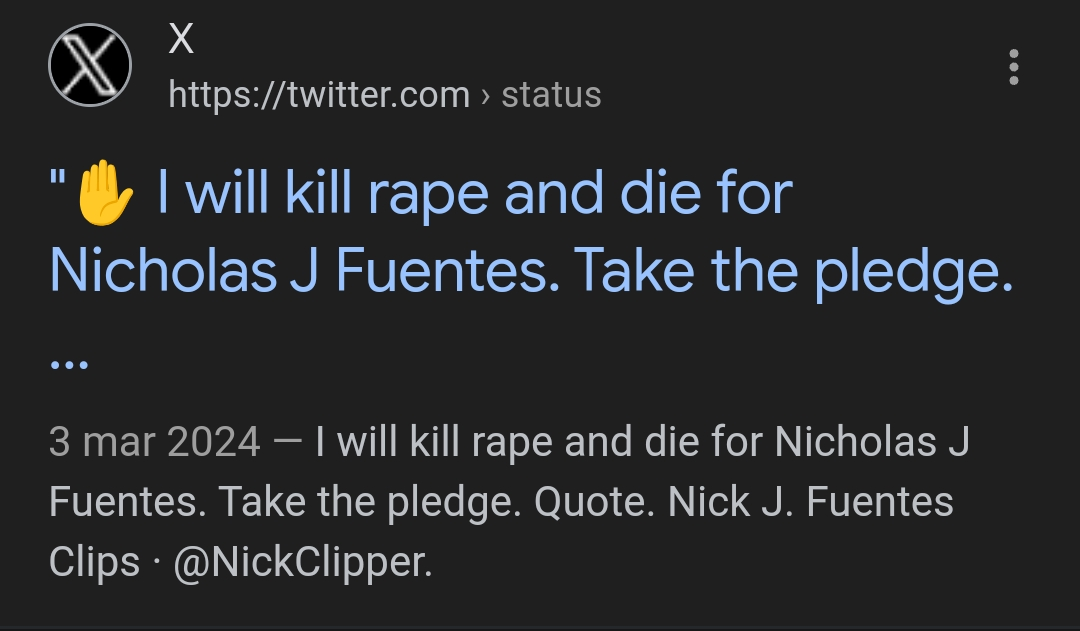This screenshot has height=631, width=1080.
Task: Click the raised hand emoji in the title
Action: pyautogui.click(x=105, y=193)
